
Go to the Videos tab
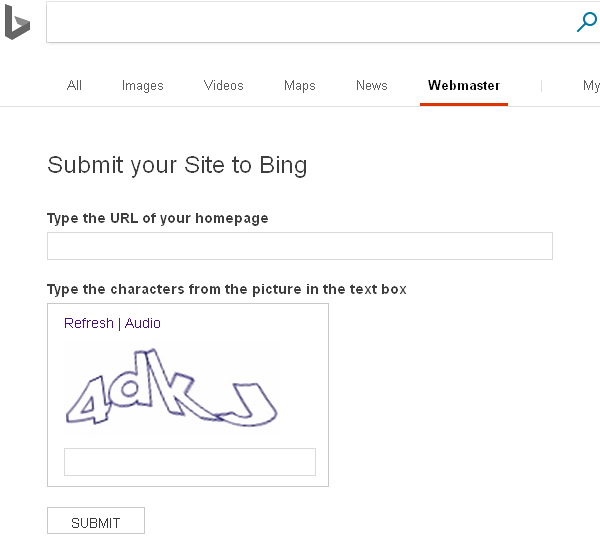(x=223, y=86)
